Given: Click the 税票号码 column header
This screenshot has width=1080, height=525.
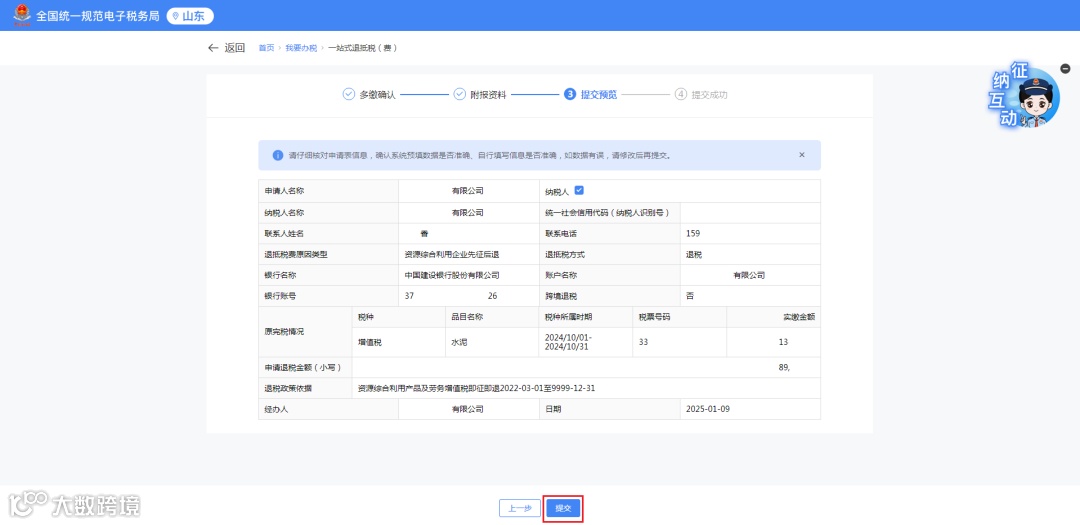Looking at the screenshot, I should coord(654,317).
